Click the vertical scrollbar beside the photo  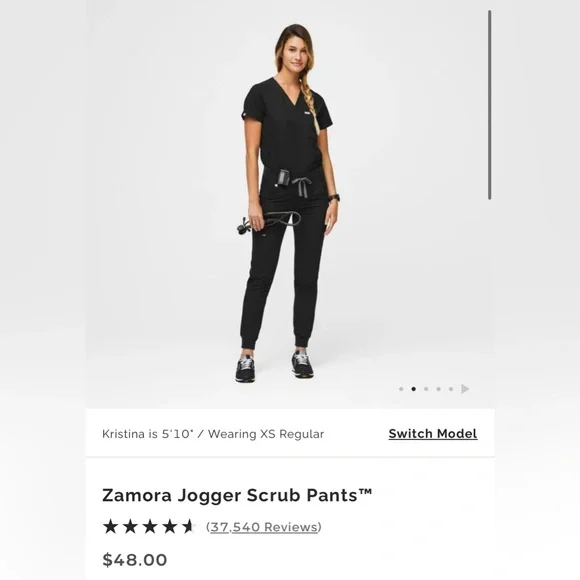pyautogui.click(x=489, y=105)
